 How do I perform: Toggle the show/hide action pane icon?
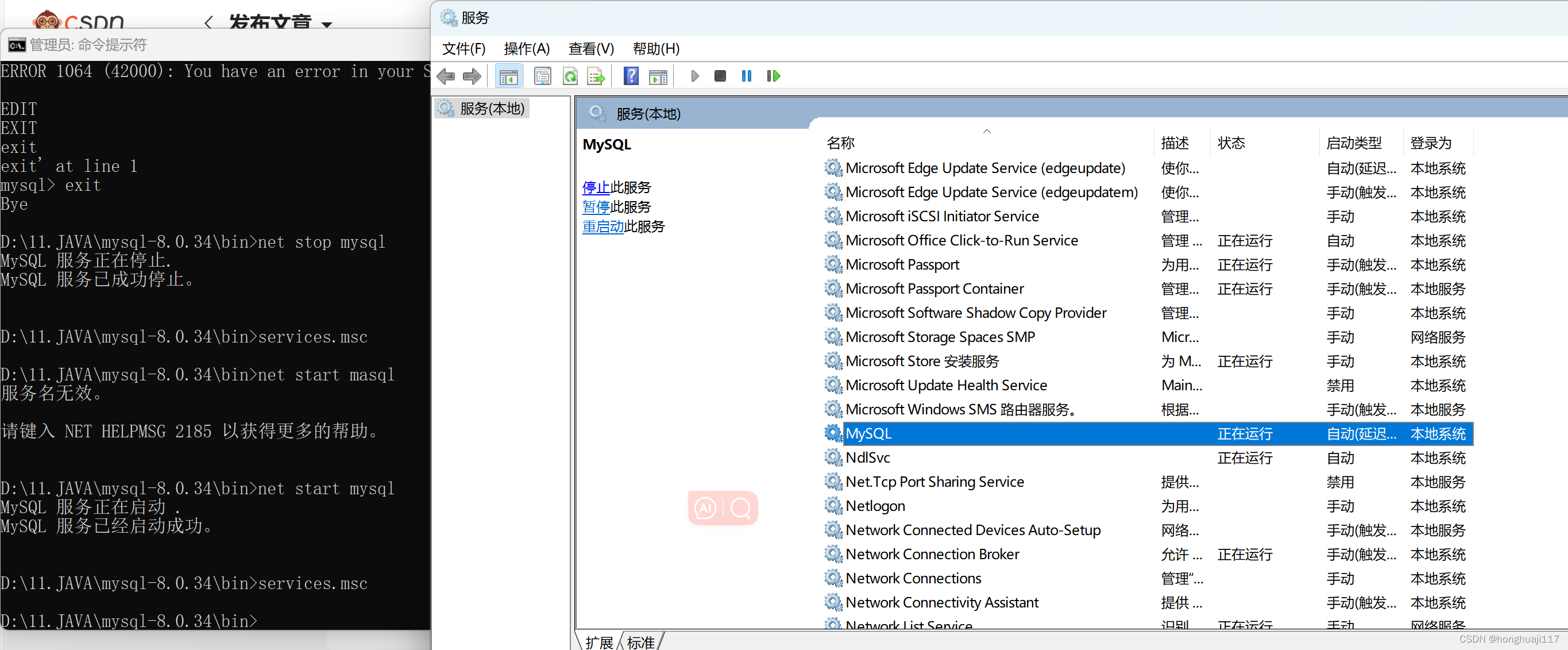tap(658, 76)
